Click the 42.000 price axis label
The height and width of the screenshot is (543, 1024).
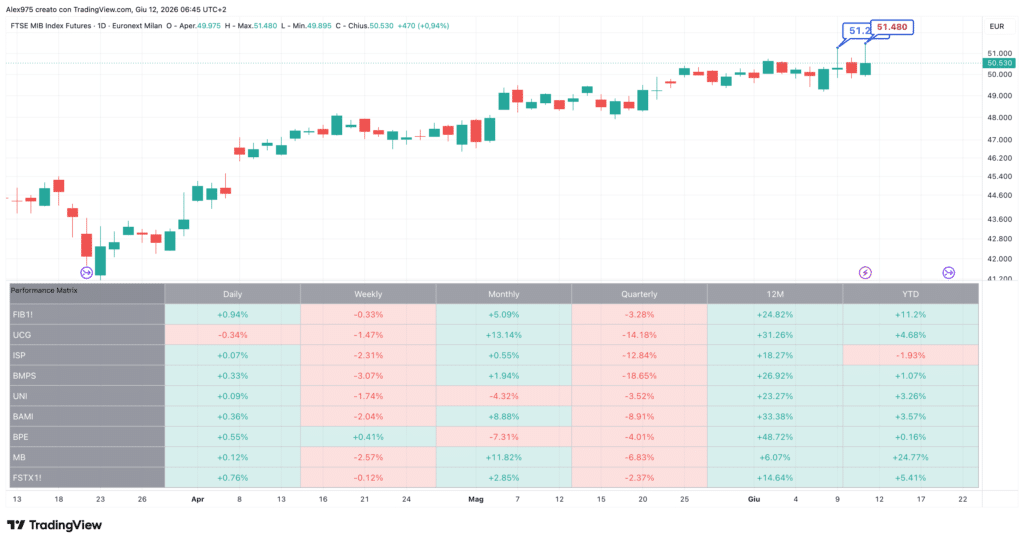point(999,259)
